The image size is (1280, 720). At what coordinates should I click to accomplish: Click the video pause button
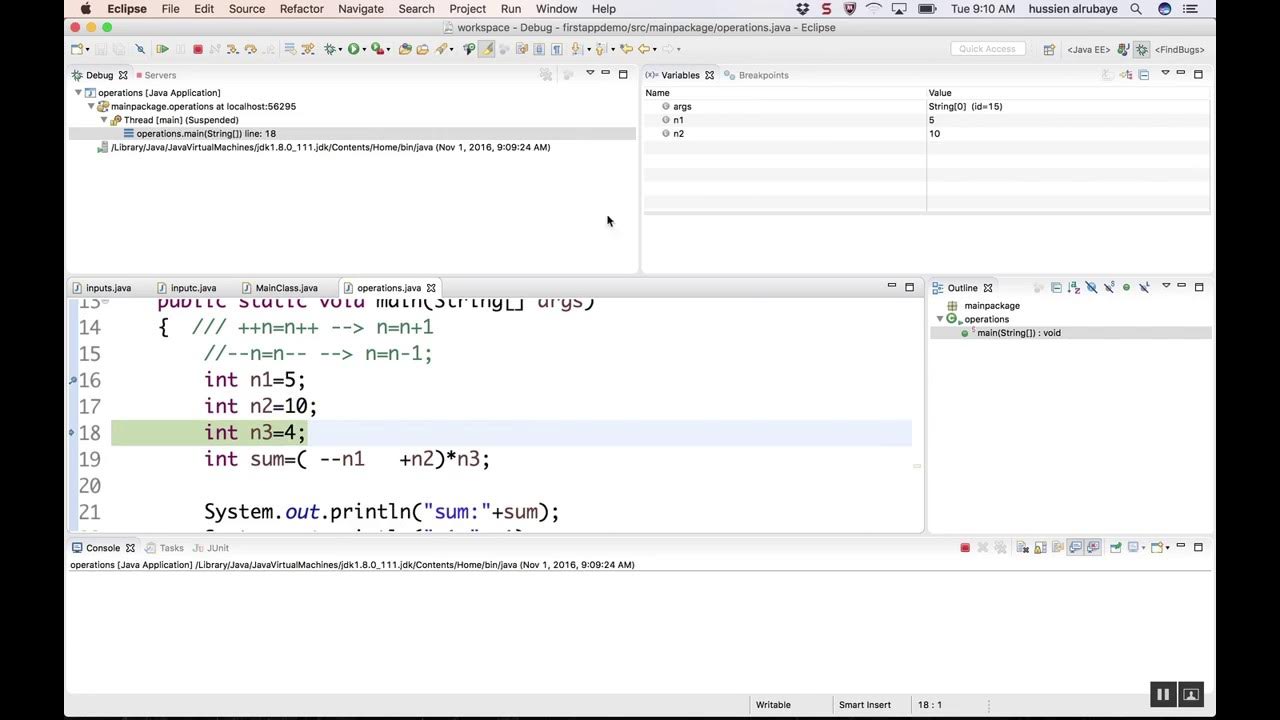[x=1163, y=694]
